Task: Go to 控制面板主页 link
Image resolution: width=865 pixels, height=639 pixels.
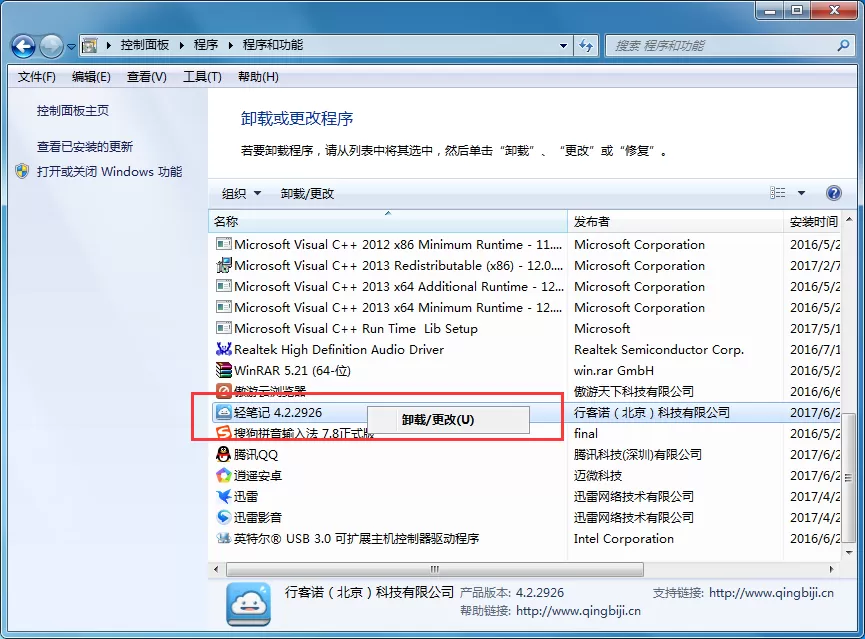Action: click(73, 111)
